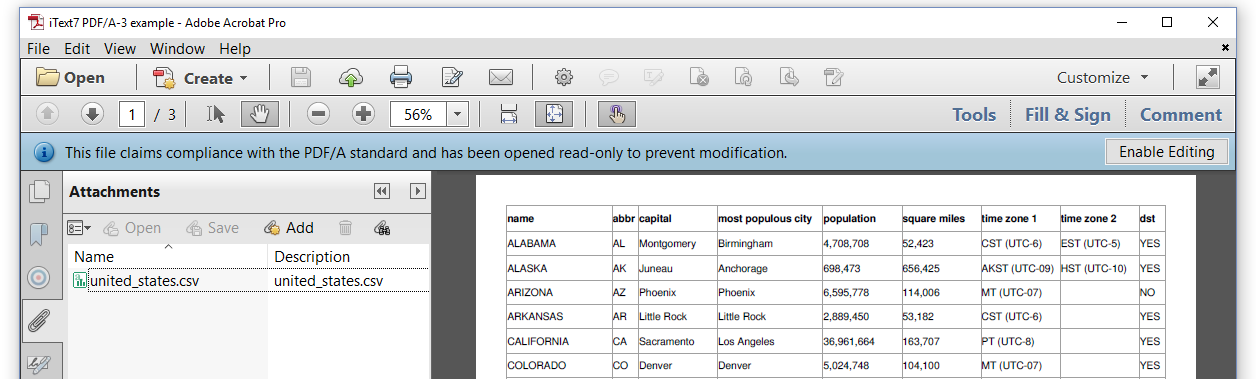Open the View menu
Image resolution: width=1256 pixels, height=379 pixels.
(x=120, y=48)
